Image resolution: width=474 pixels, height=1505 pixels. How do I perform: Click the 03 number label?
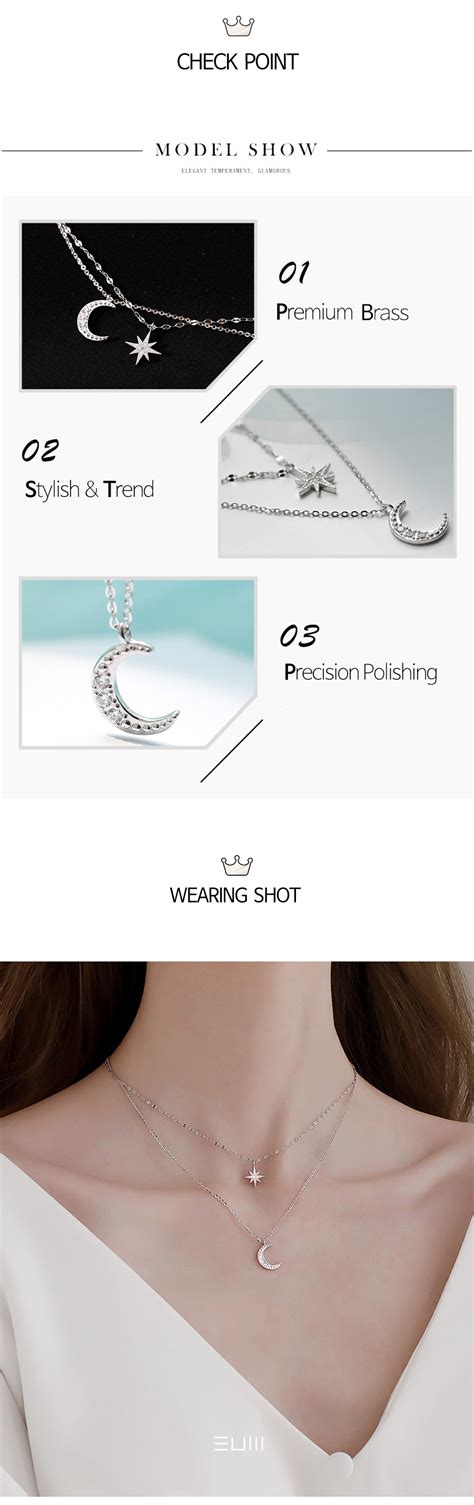tap(299, 635)
